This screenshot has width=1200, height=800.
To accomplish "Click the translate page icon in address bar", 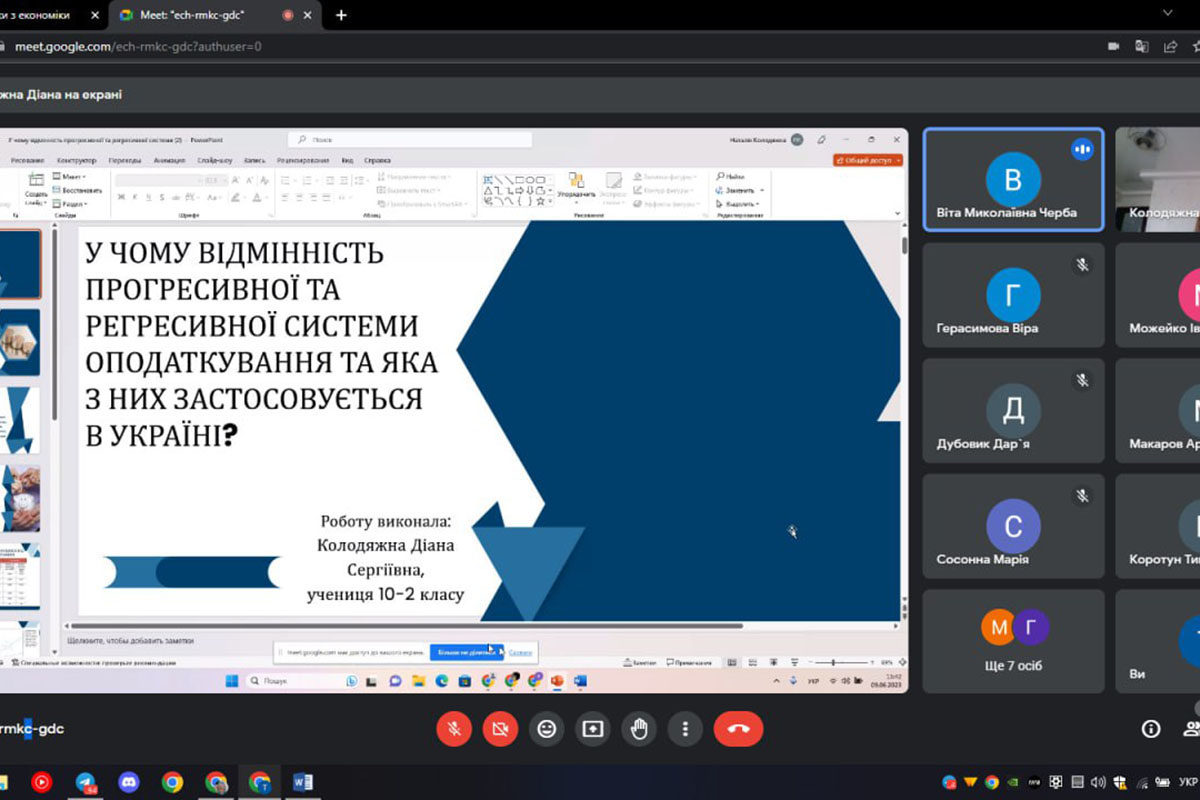I will [1141, 46].
